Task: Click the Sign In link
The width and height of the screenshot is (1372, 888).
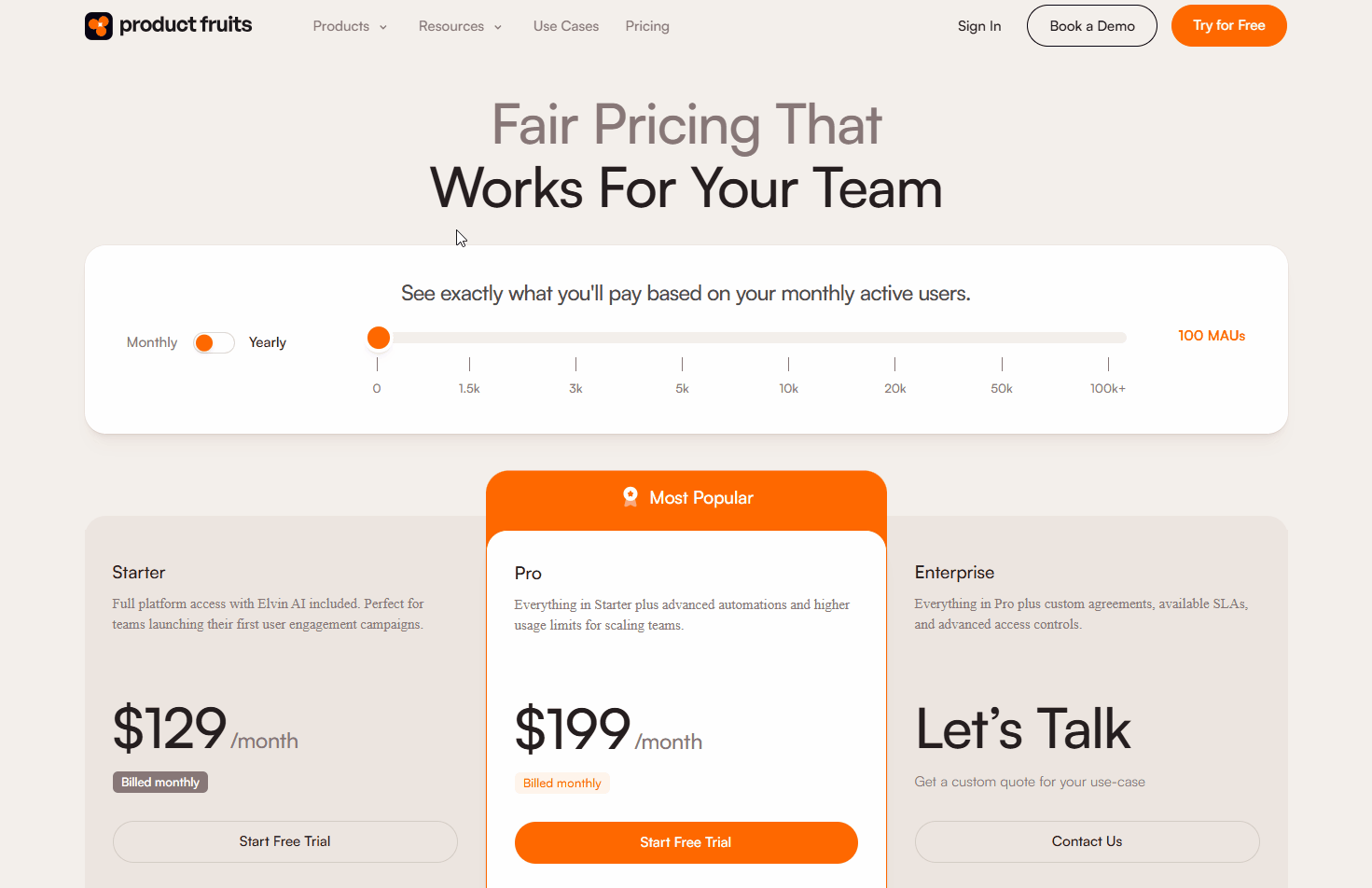Action: [979, 26]
